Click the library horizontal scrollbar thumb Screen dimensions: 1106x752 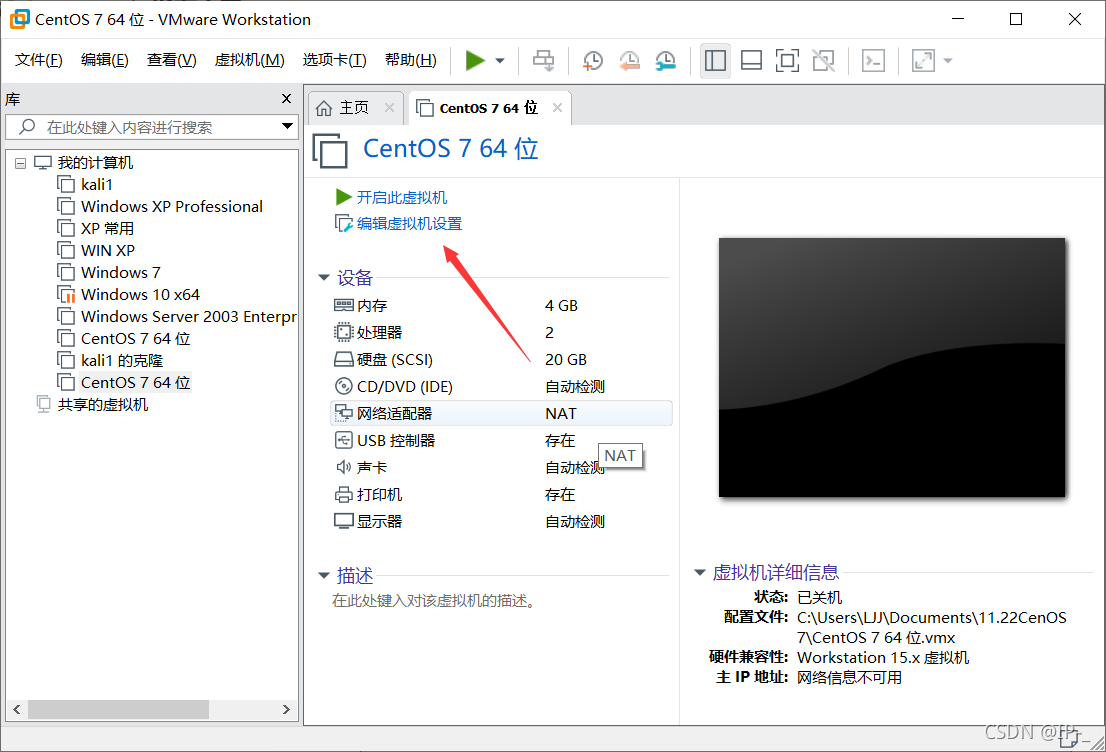[118, 710]
